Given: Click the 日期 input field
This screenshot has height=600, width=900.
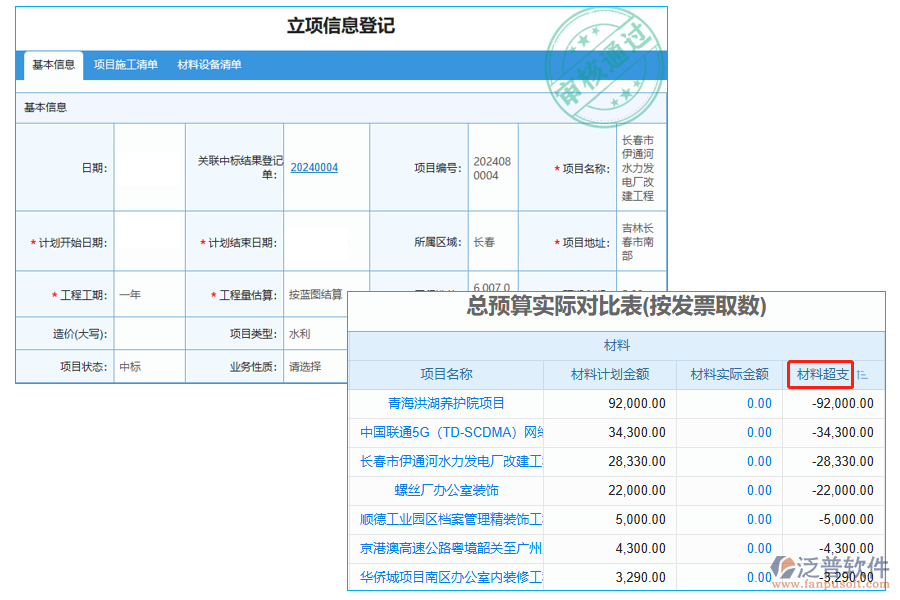Looking at the screenshot, I should click(149, 168).
